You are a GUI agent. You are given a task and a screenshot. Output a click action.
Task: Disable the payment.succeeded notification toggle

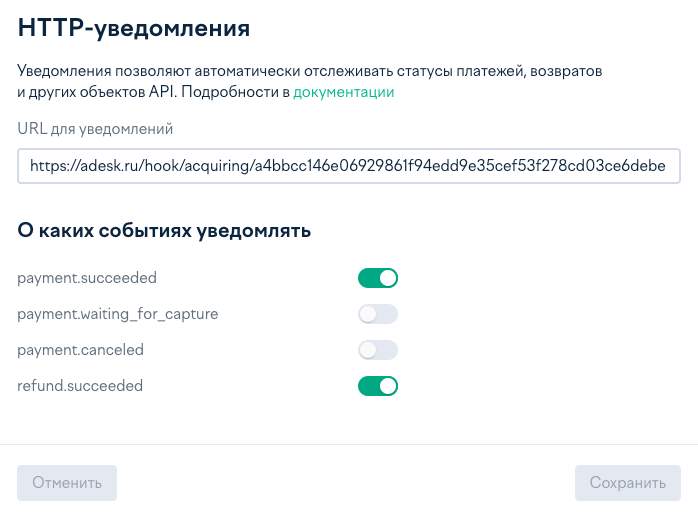coord(377,278)
